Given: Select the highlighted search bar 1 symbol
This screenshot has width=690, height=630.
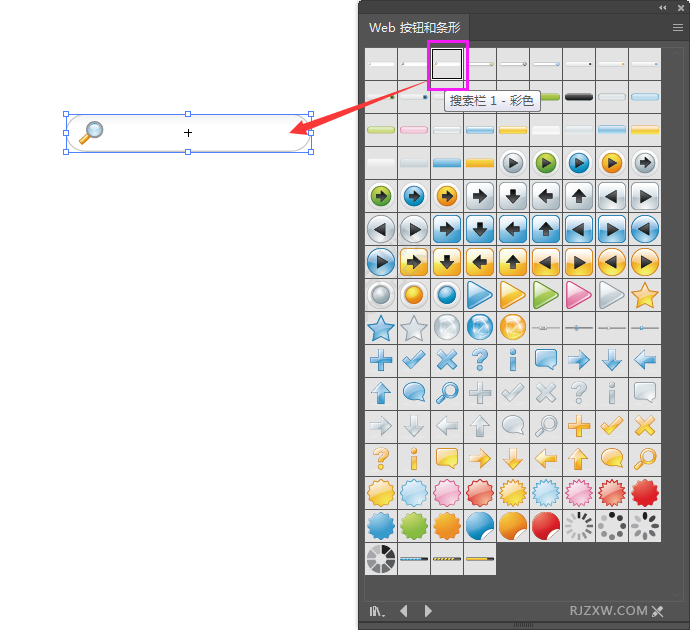Looking at the screenshot, I should [447, 64].
